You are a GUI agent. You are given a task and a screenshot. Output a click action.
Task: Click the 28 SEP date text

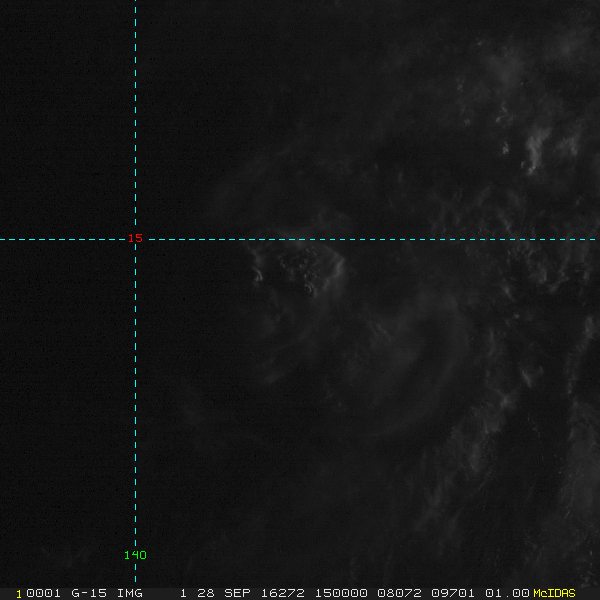222,593
